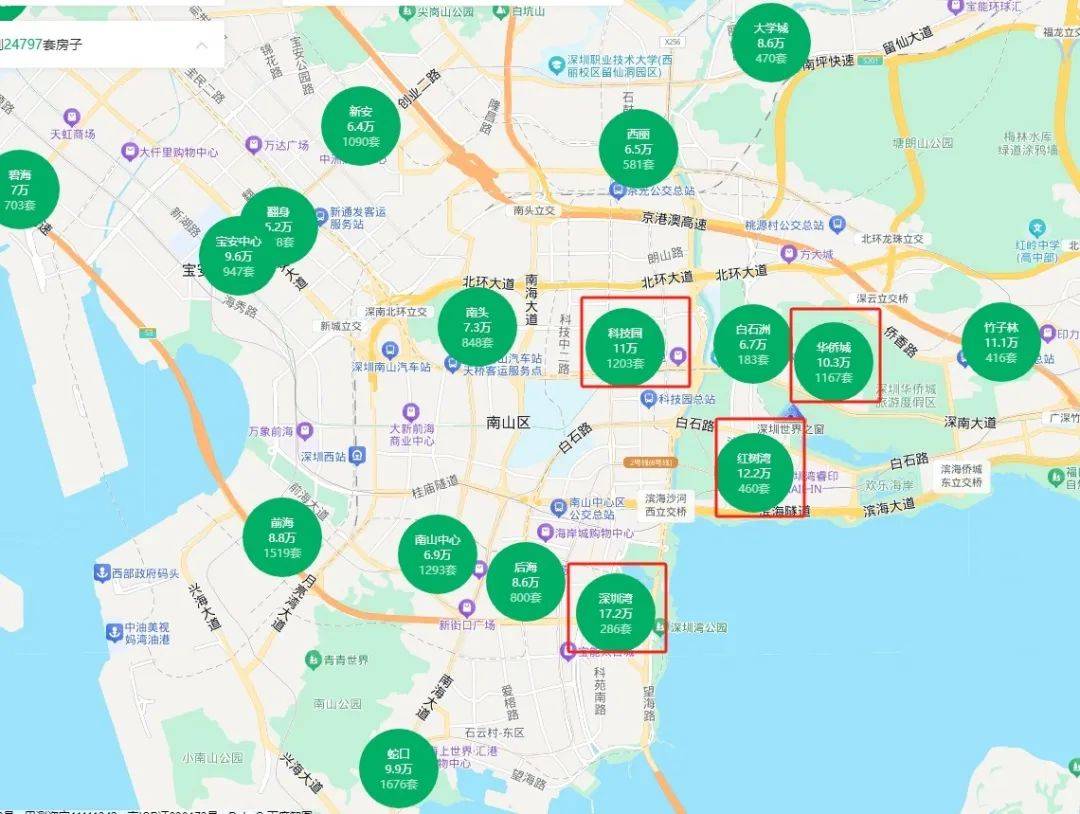Click the 红岭中学 school icon
1080x814 pixels.
tap(1037, 228)
